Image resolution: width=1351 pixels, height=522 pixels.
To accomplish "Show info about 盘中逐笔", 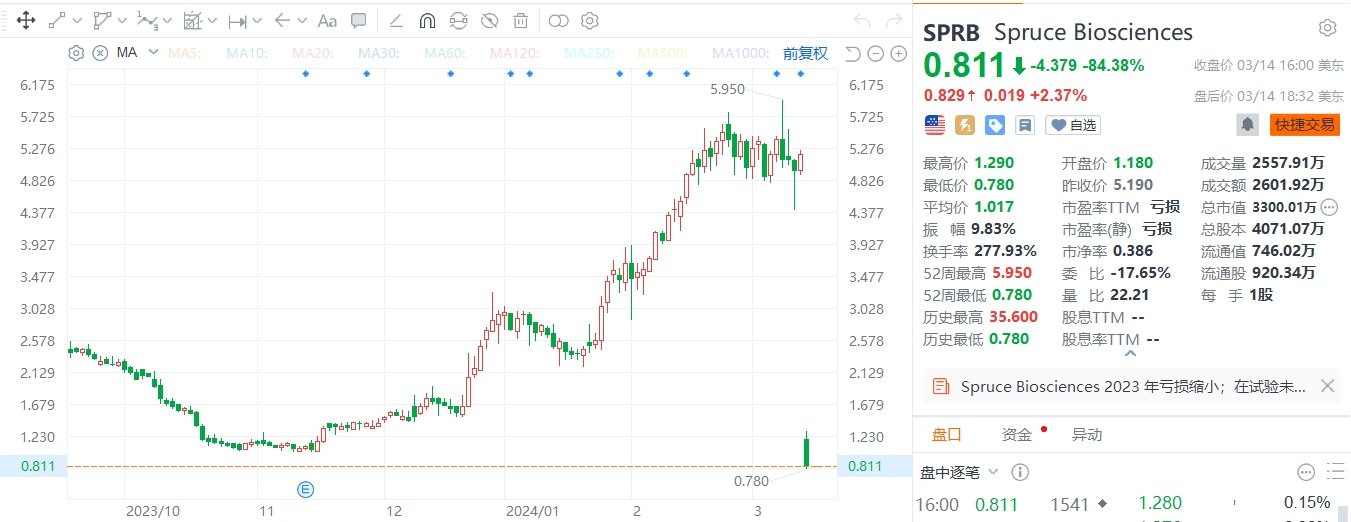I will (x=1020, y=472).
